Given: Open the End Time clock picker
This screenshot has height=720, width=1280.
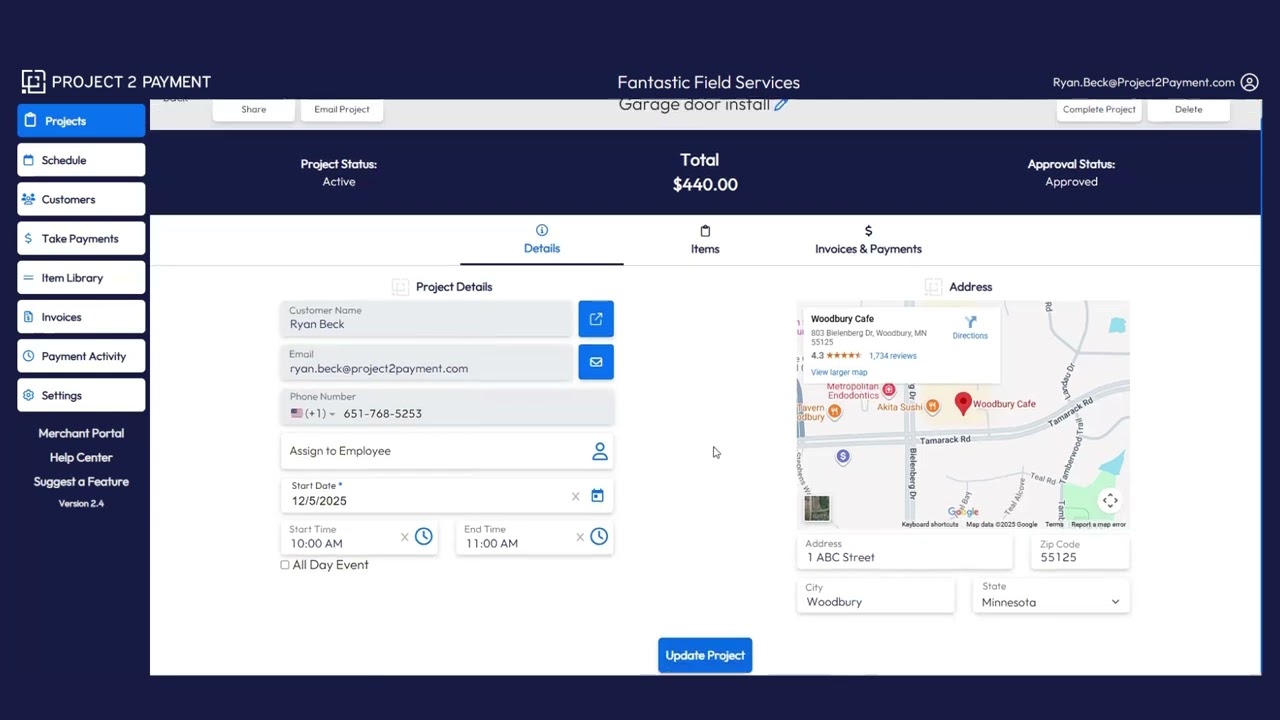Looking at the screenshot, I should click(599, 537).
